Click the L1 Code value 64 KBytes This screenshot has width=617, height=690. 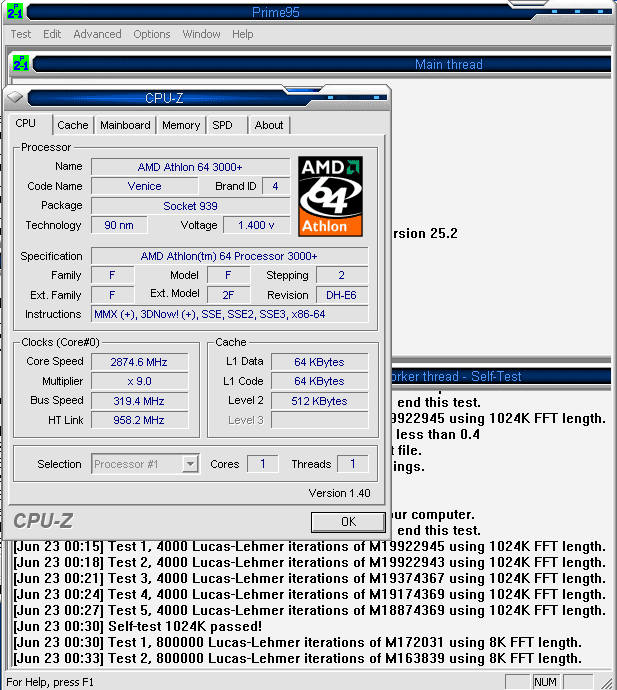320,381
